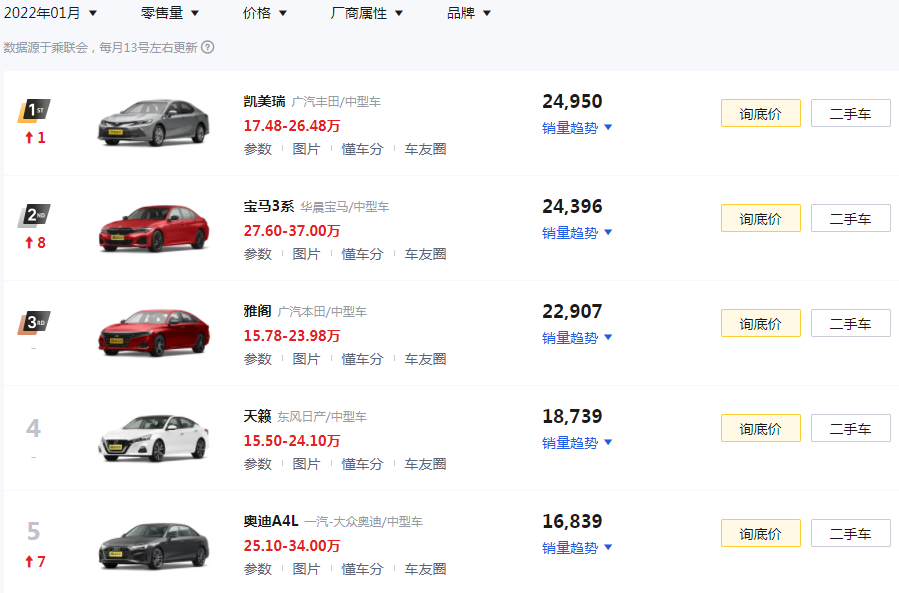Screen dimensions: 899x593
Task: Click the help icon beside data source note
Action: tap(208, 47)
